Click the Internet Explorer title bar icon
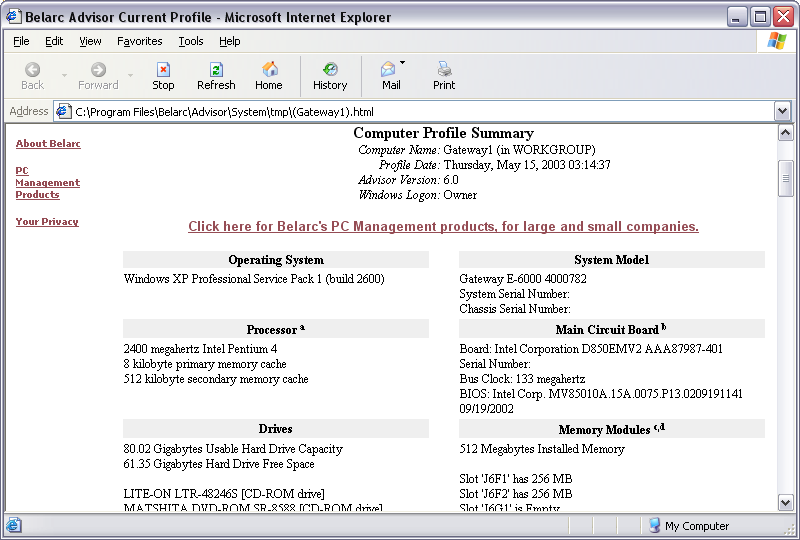This screenshot has width=800, height=540. pyautogui.click(x=13, y=17)
